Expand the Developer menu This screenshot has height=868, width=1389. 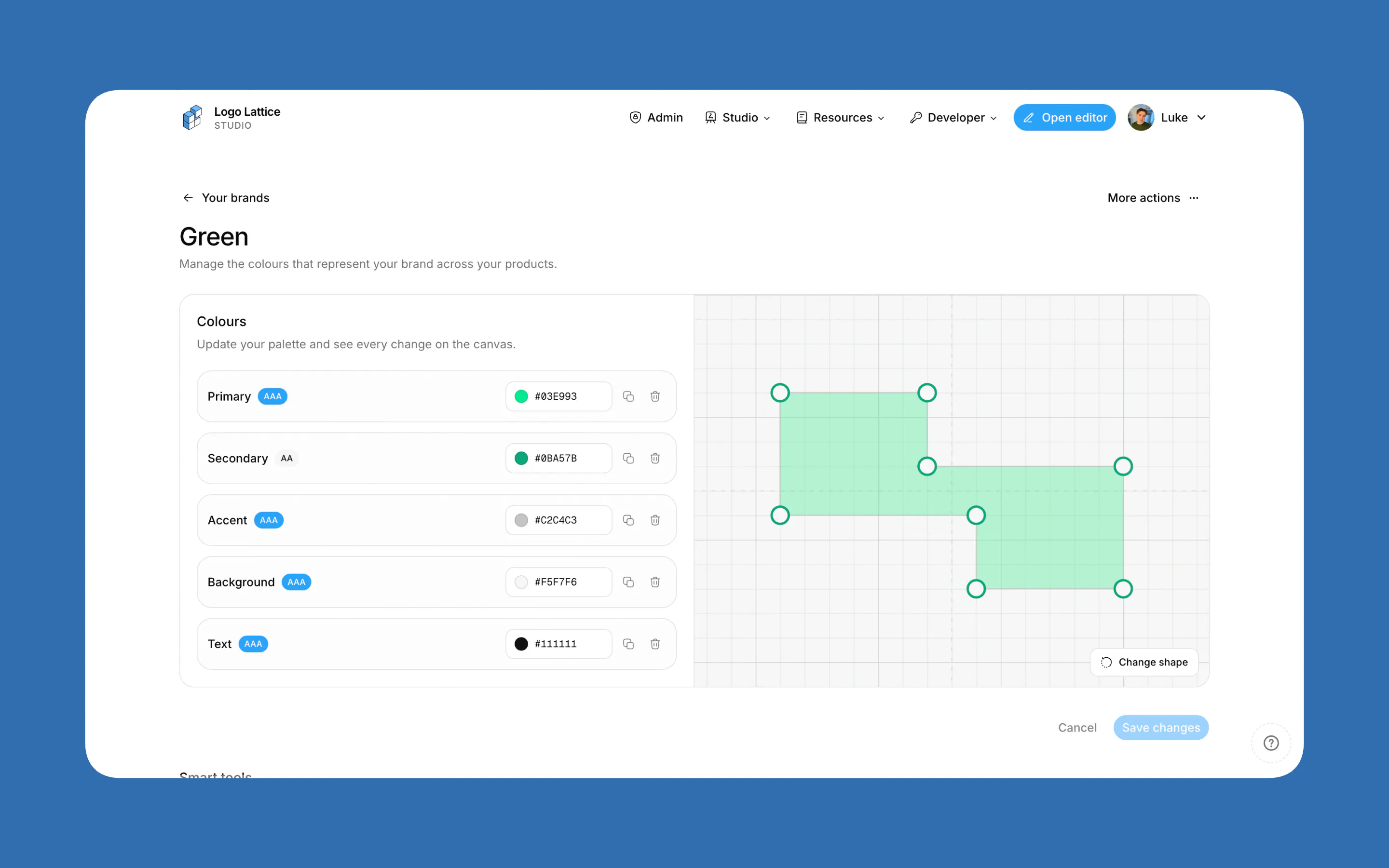coord(953,118)
